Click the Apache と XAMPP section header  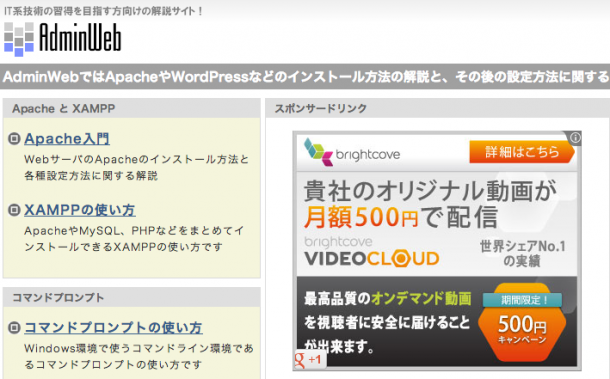(x=131, y=108)
